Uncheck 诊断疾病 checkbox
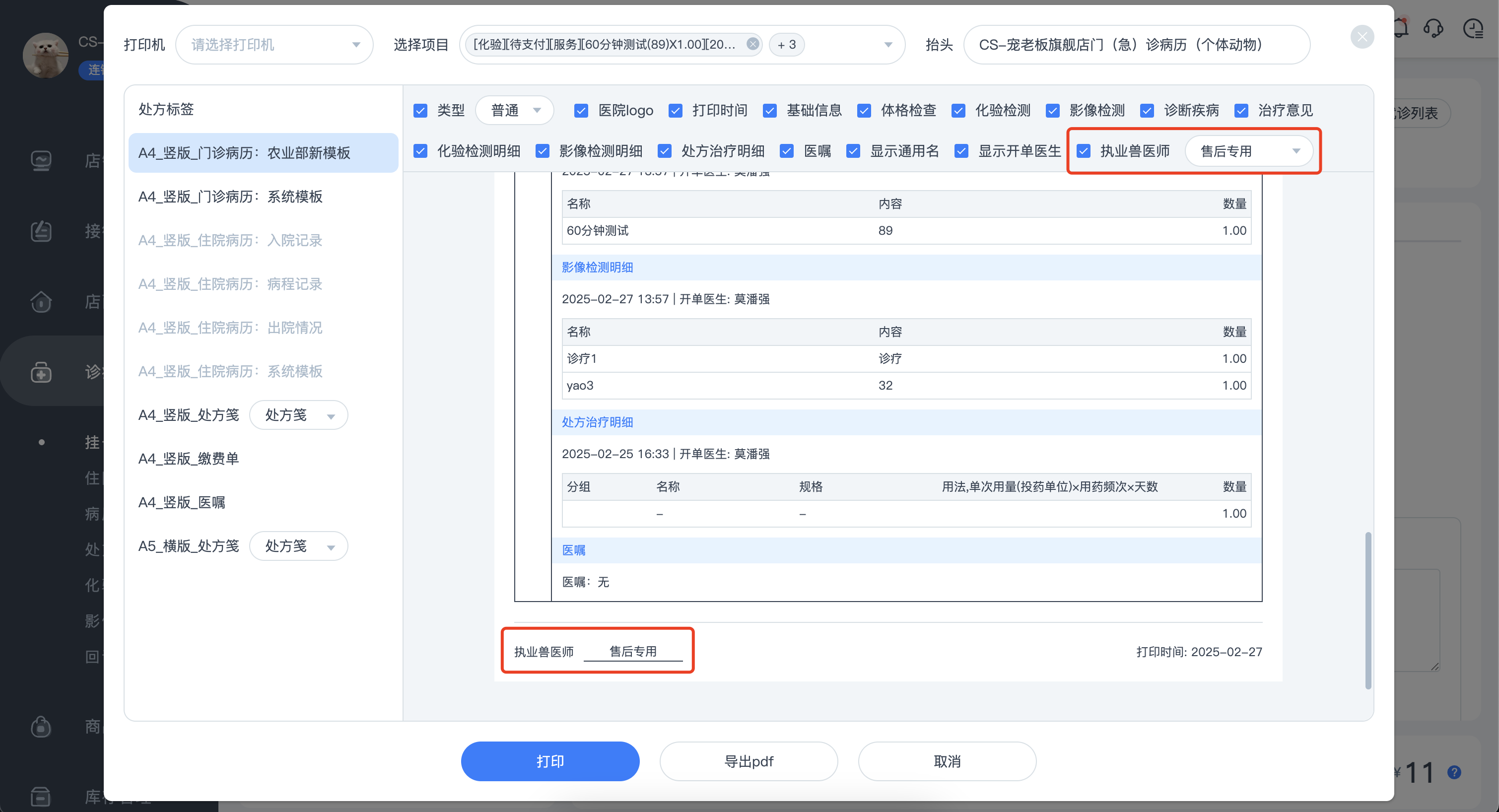The width and height of the screenshot is (1499, 812). (x=1147, y=111)
